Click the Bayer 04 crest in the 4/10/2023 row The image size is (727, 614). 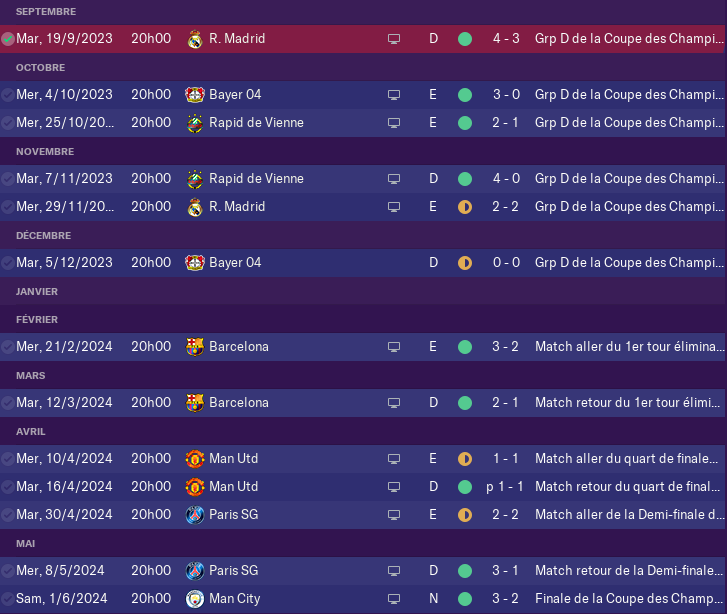click(195, 95)
